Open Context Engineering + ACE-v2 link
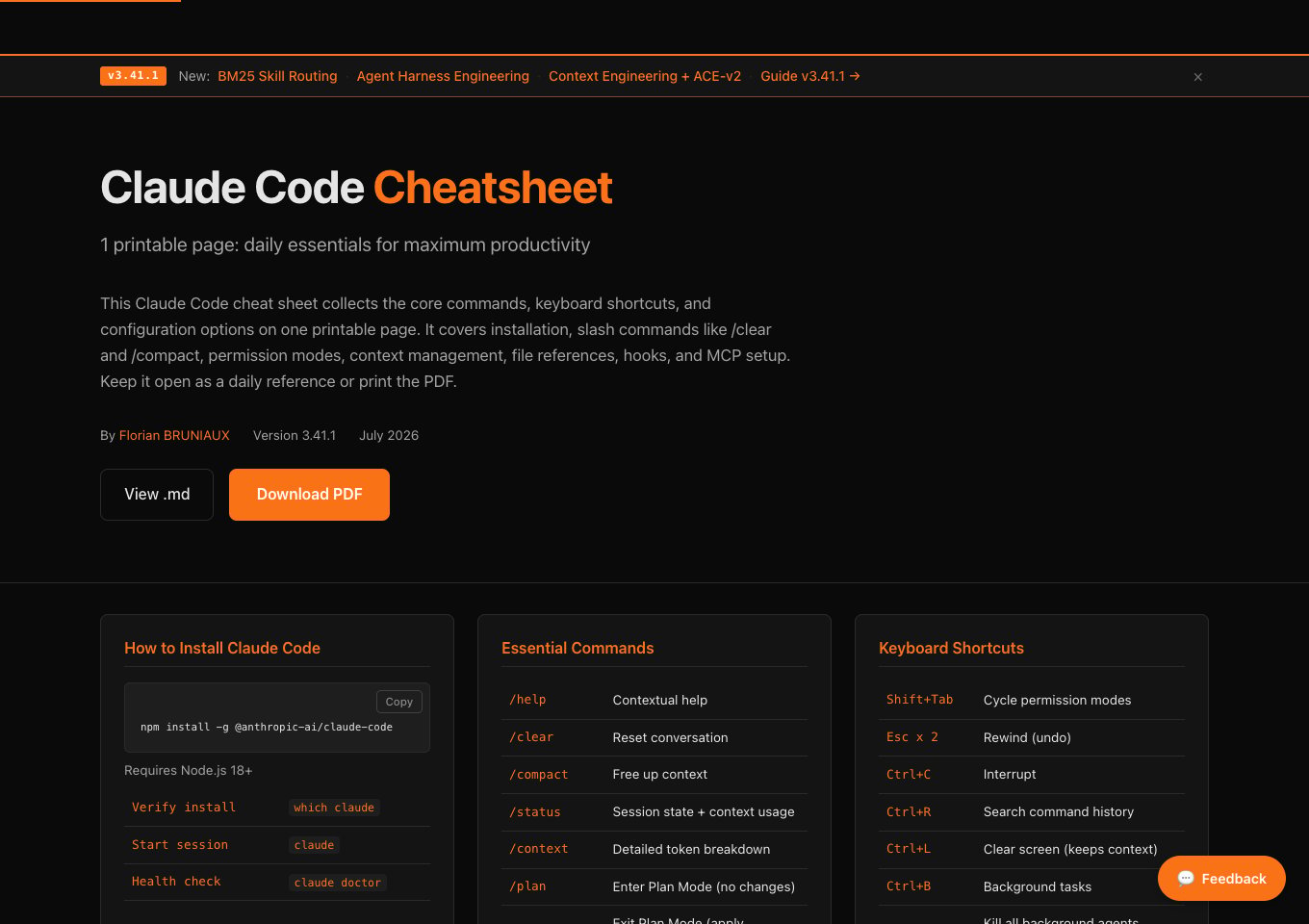This screenshot has width=1309, height=924. point(645,76)
